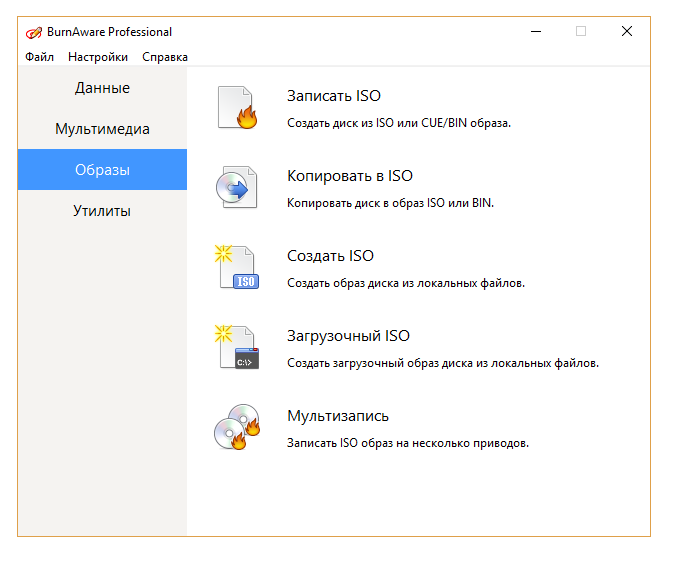The width and height of the screenshot is (677, 561).
Task: Click description 'Создать диск из ISO или CUE/BIN образа.'
Action: point(399,123)
